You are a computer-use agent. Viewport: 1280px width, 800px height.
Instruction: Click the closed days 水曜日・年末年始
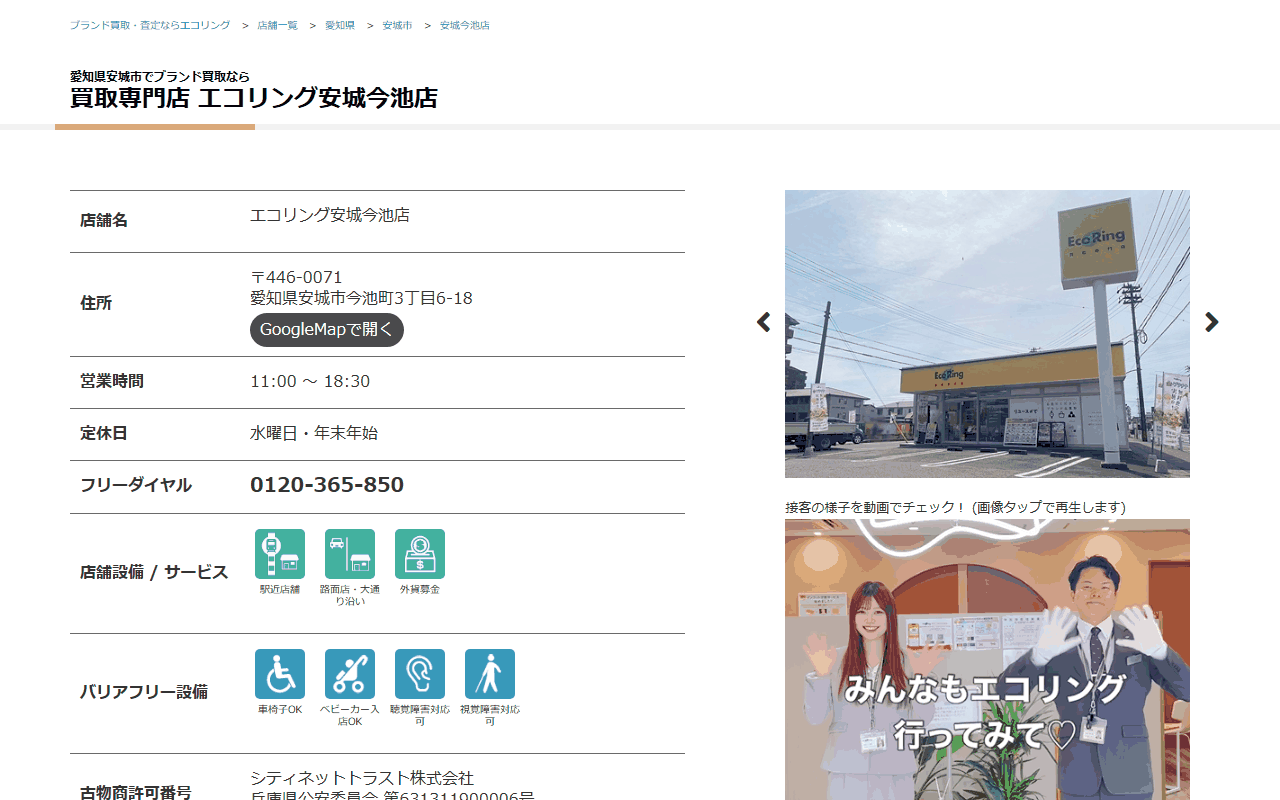(314, 433)
